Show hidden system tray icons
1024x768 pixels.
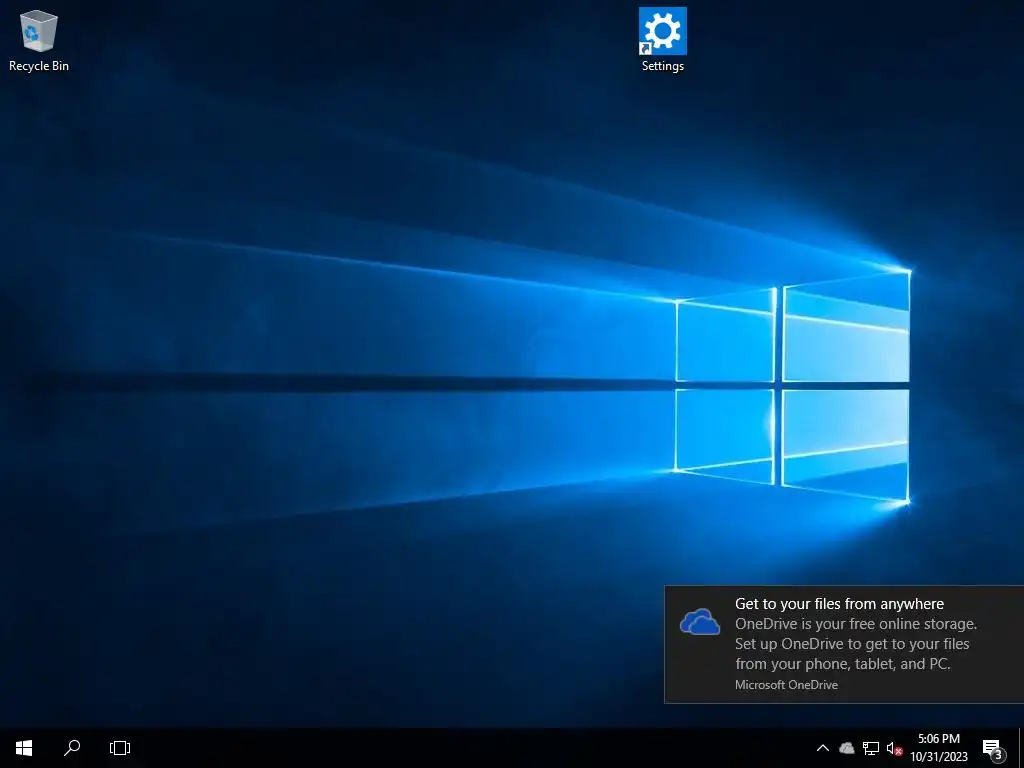point(823,748)
